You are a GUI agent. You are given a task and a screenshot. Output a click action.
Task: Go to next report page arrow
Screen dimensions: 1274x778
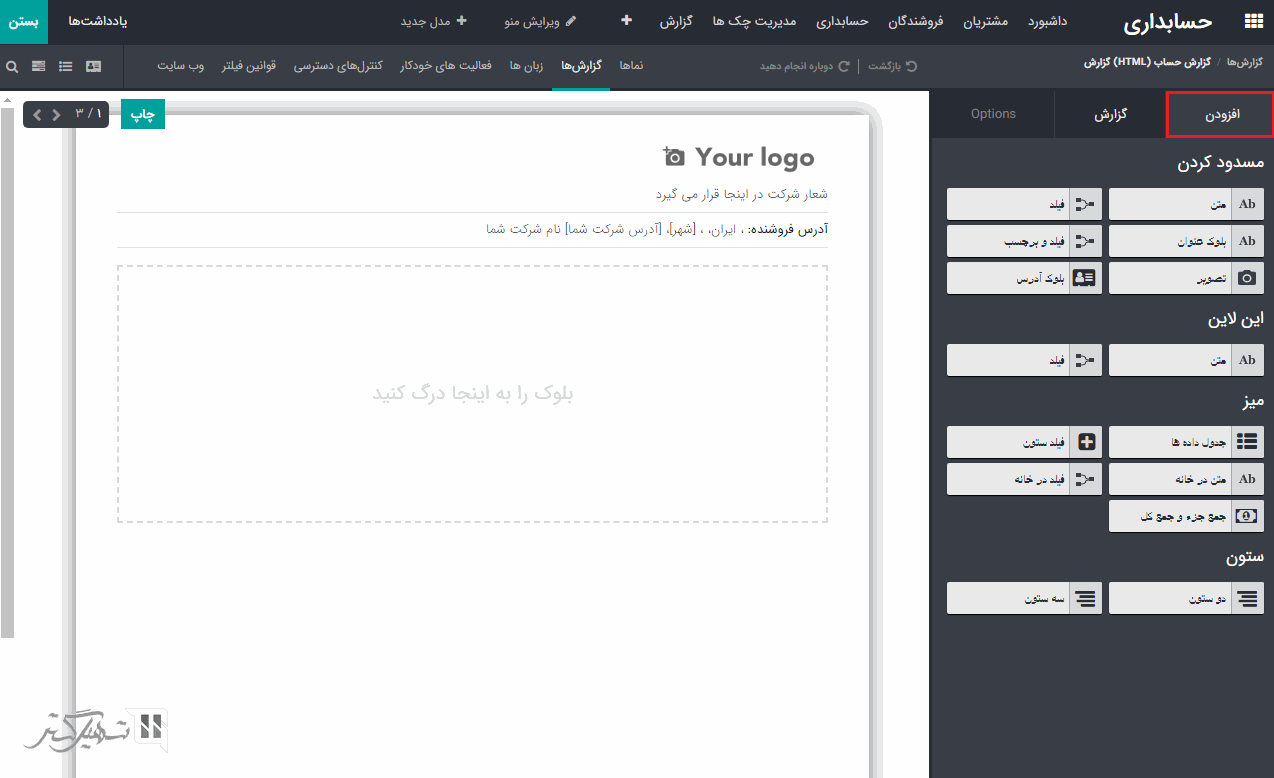[x=56, y=114]
